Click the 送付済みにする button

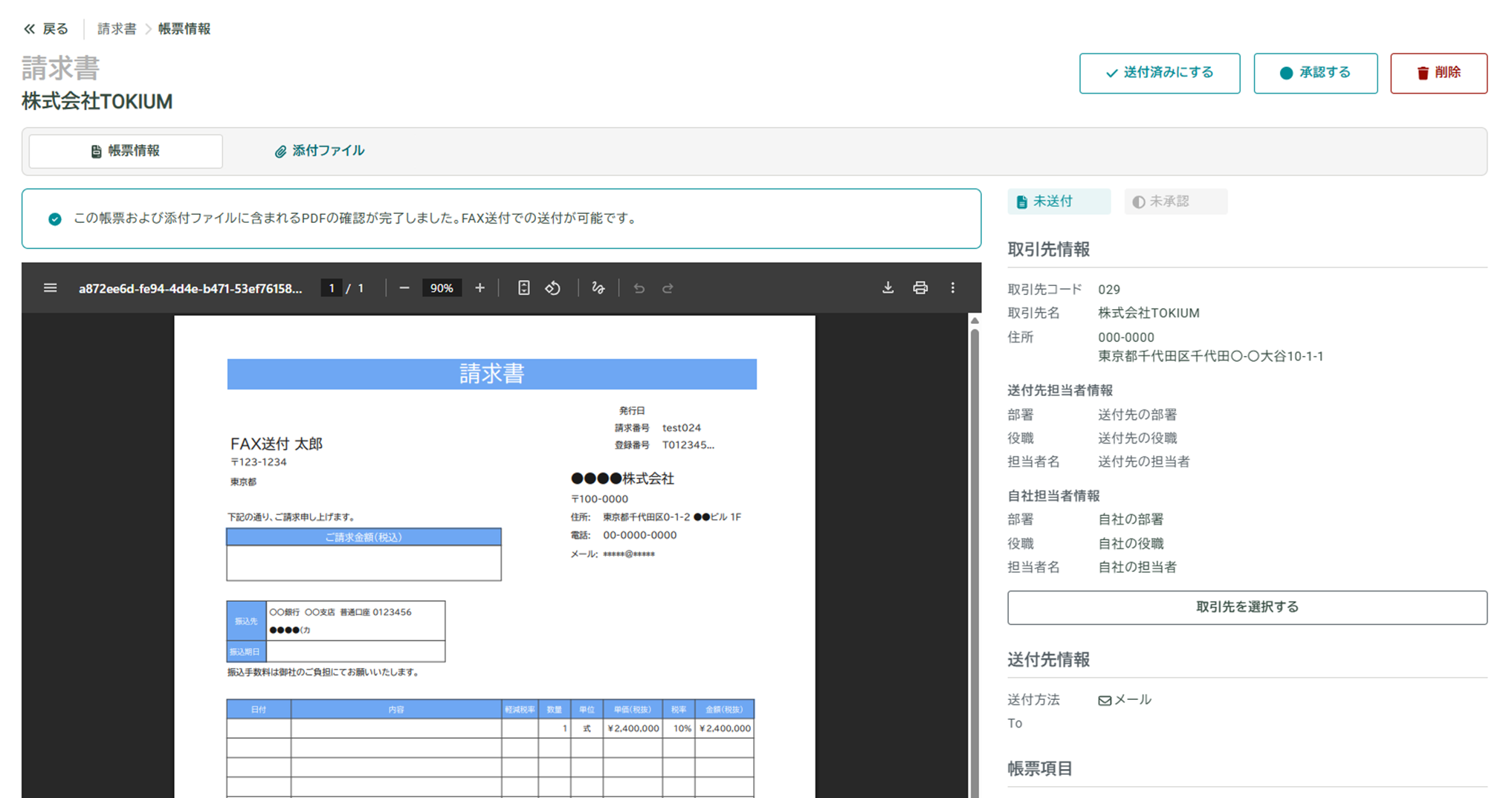(x=1159, y=73)
